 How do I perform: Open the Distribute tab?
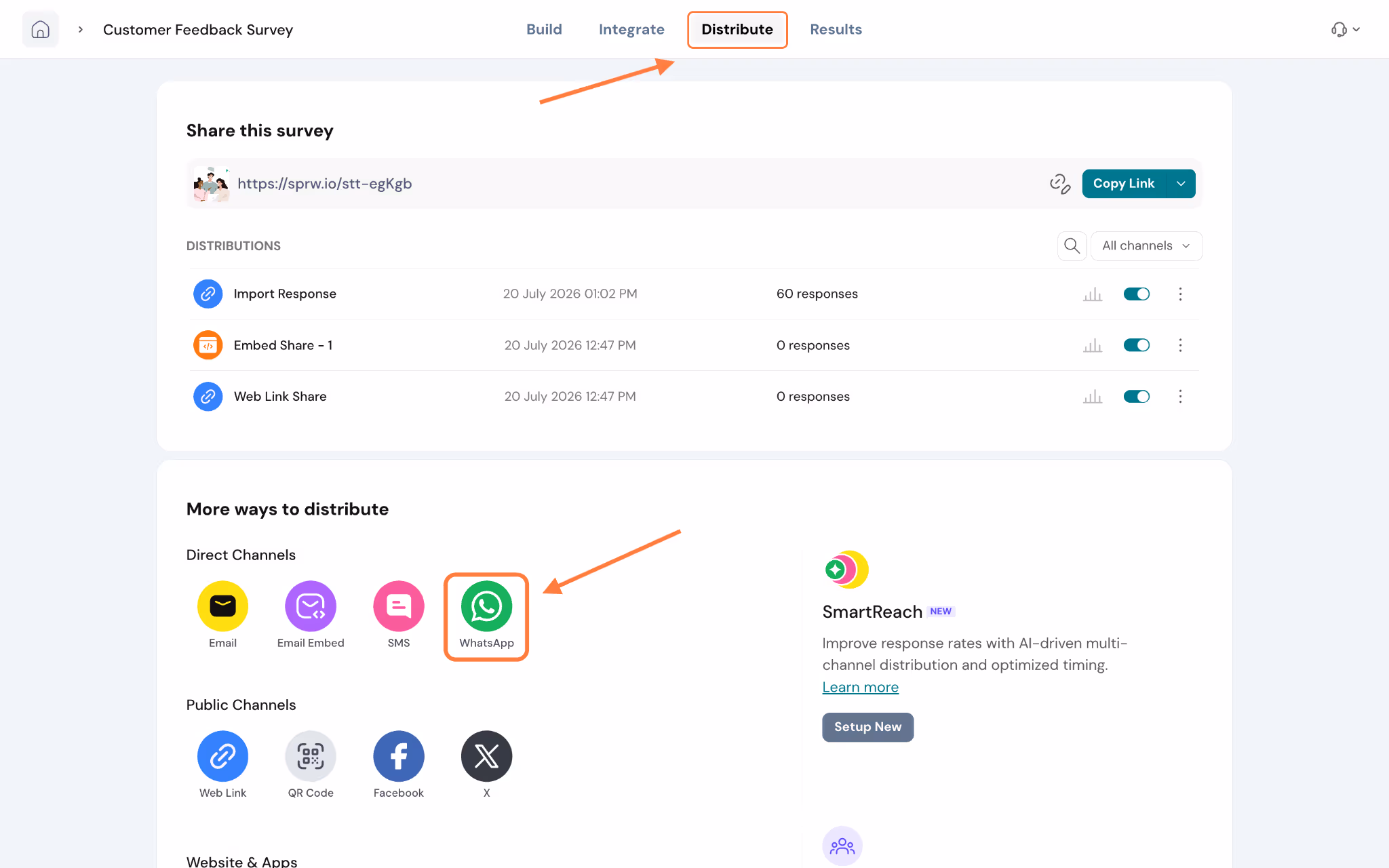[x=737, y=29]
